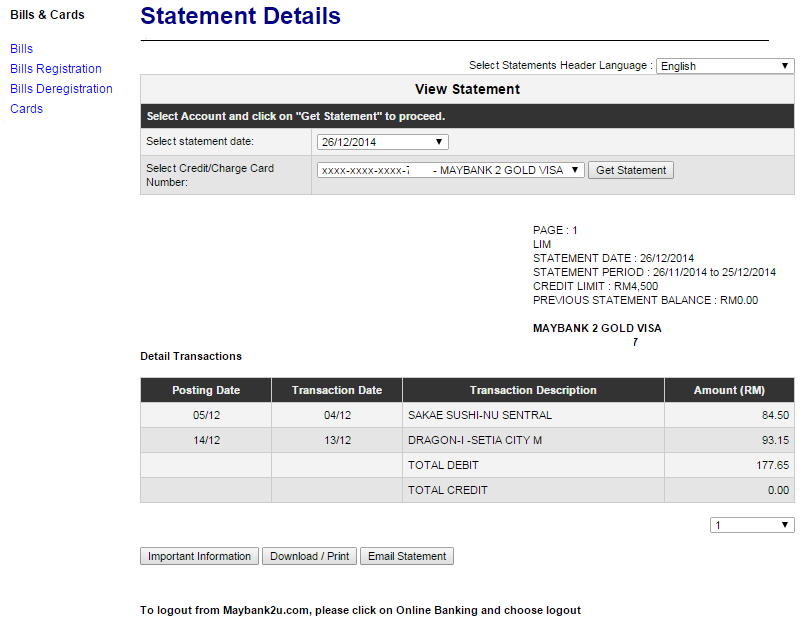
Task: Go to Bills Registration page
Action: [56, 69]
